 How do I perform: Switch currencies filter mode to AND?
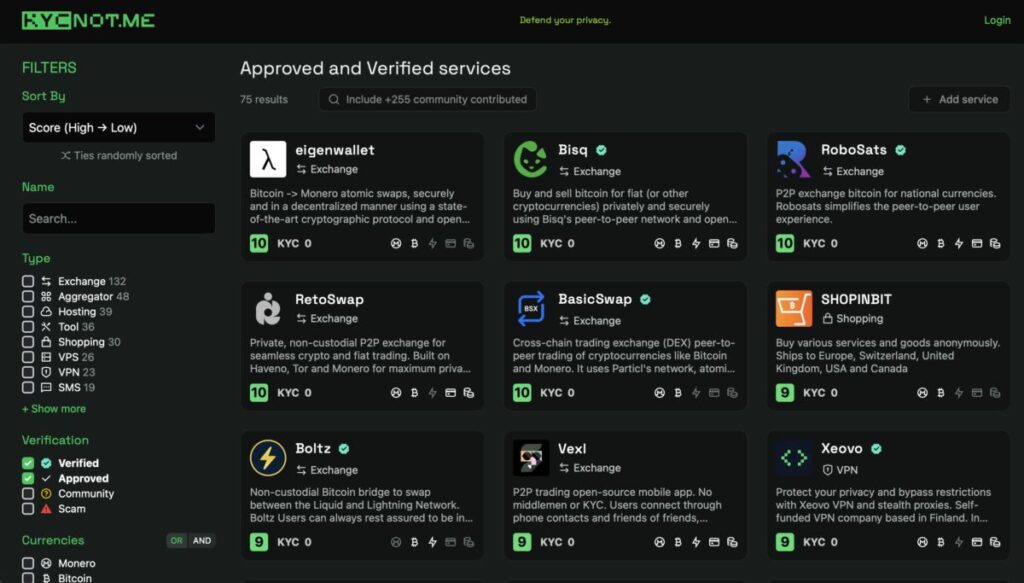[x=202, y=541]
